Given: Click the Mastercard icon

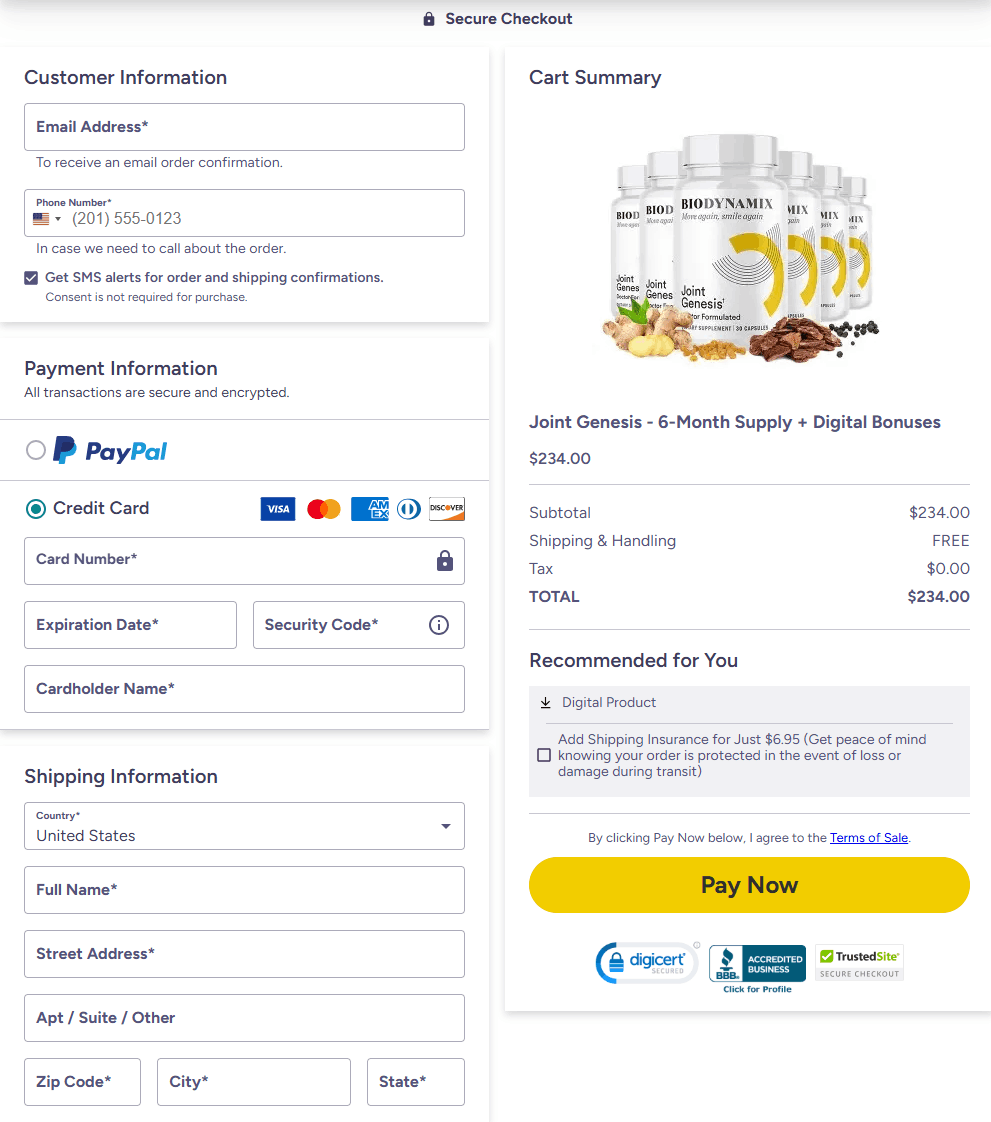Looking at the screenshot, I should tap(323, 509).
